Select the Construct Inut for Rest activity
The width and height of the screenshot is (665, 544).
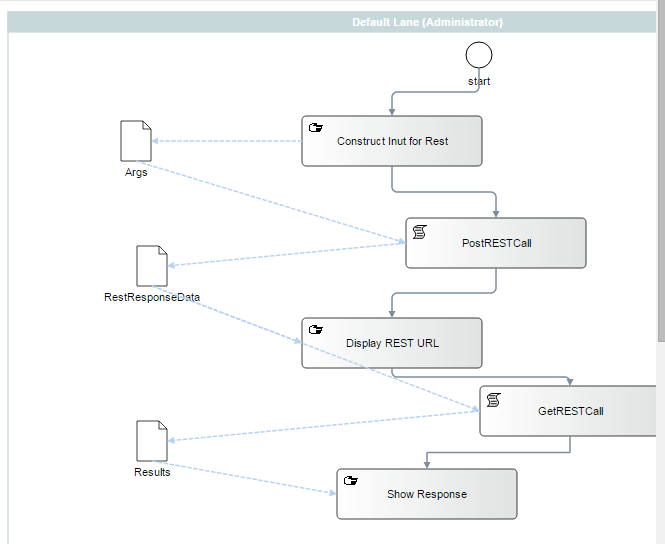pyautogui.click(x=392, y=141)
